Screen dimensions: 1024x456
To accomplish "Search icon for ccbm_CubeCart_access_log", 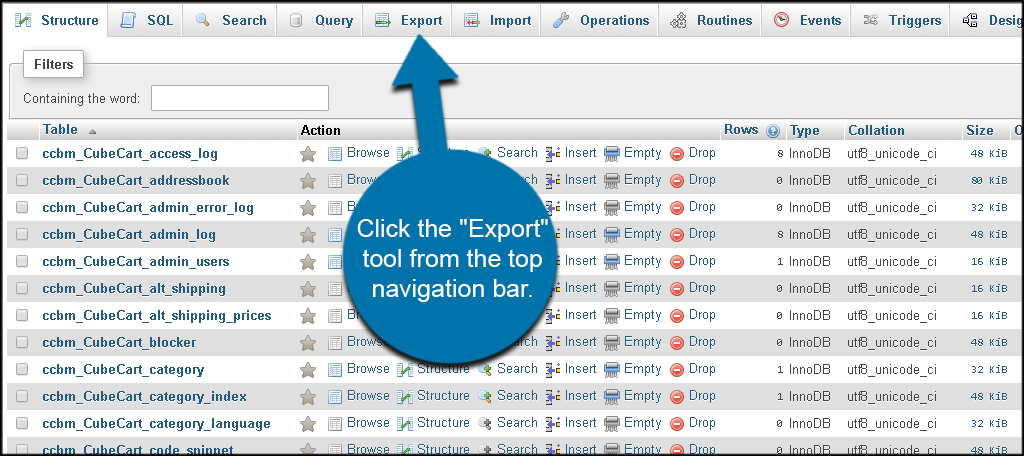I will click(x=485, y=154).
